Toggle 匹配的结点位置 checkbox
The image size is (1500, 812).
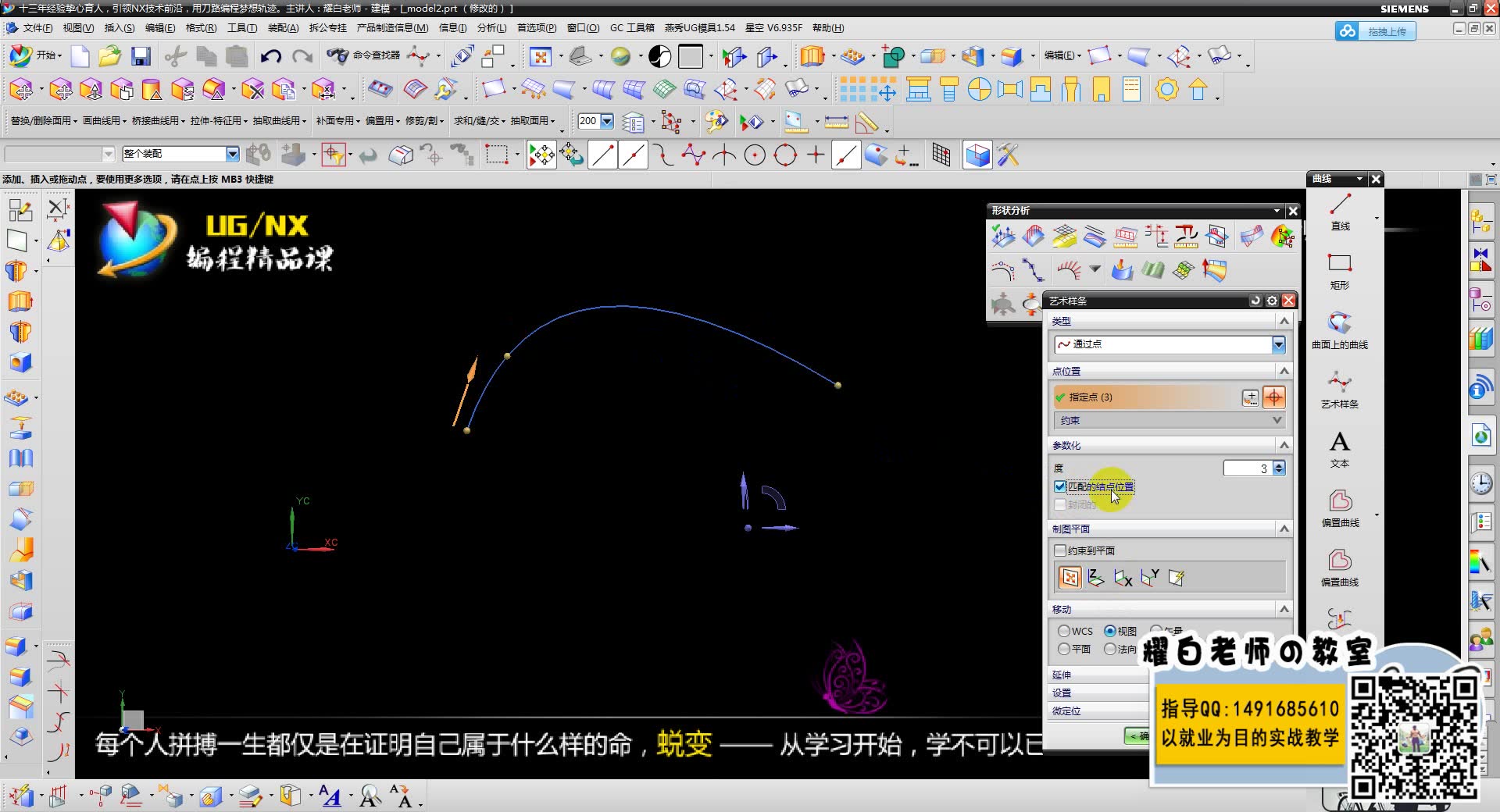tap(1060, 486)
